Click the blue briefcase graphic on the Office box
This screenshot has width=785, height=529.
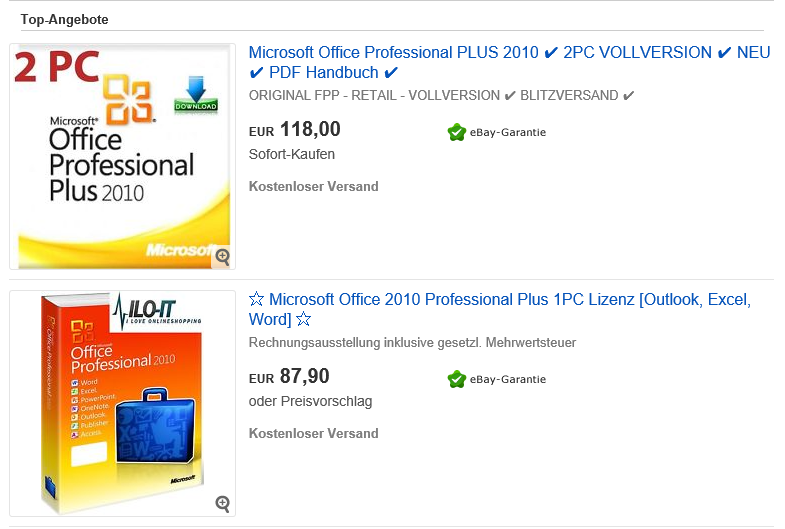pos(156,420)
